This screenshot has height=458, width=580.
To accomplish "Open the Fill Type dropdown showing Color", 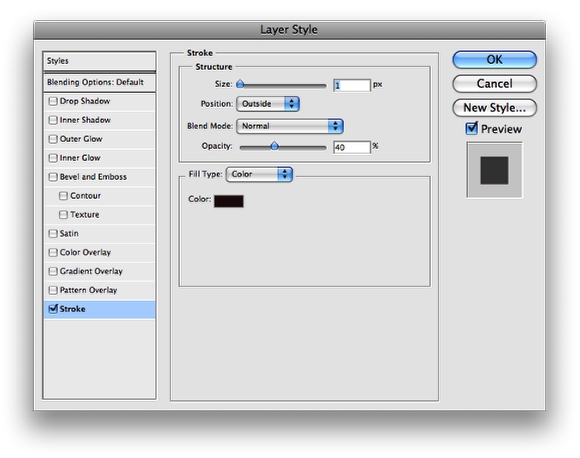I will pyautogui.click(x=259, y=174).
